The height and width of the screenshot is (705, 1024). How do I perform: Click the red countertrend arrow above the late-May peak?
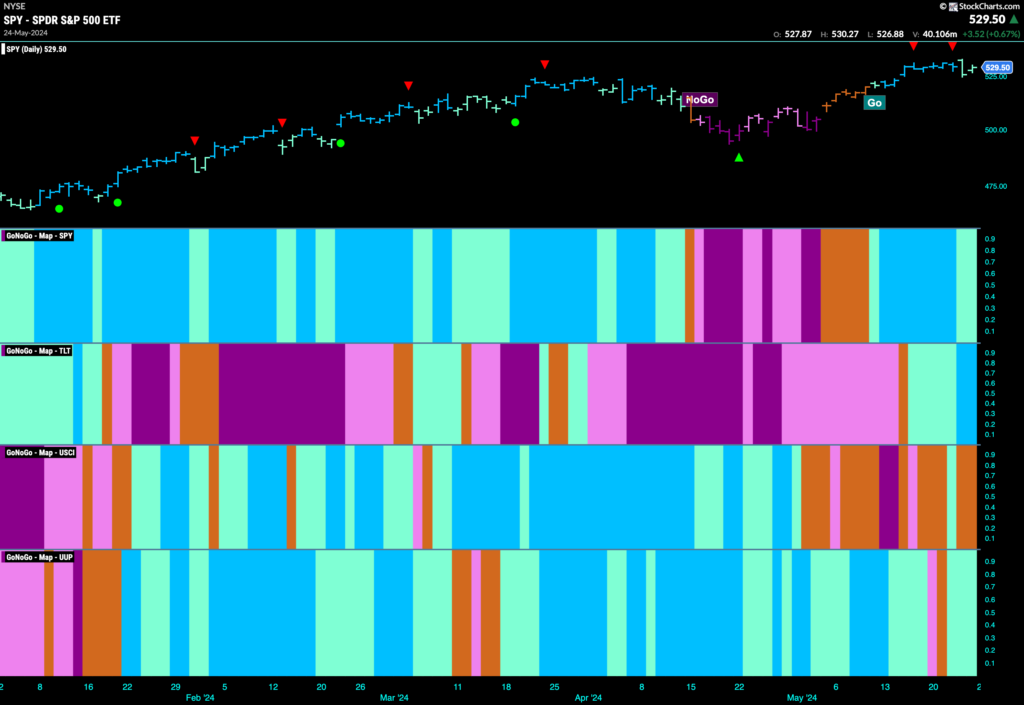(913, 45)
